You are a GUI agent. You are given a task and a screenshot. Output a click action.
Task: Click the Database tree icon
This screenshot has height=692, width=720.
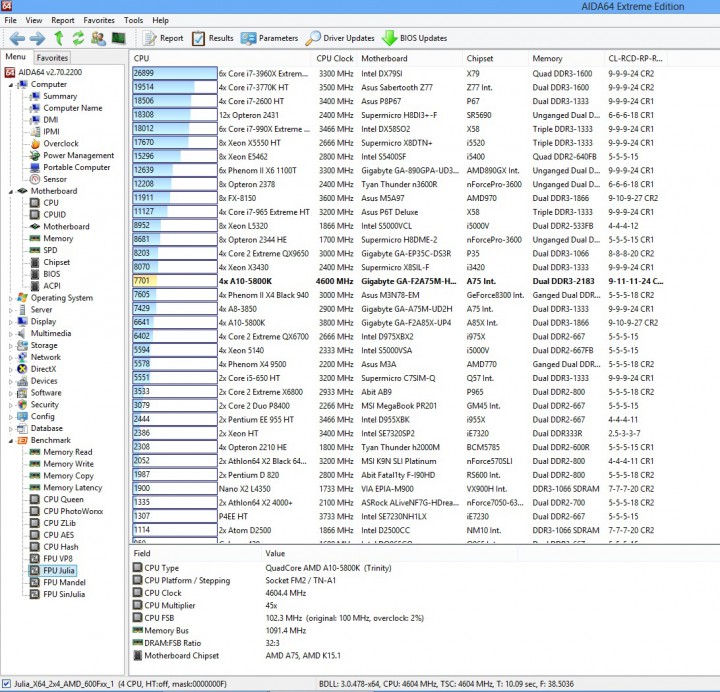22,428
